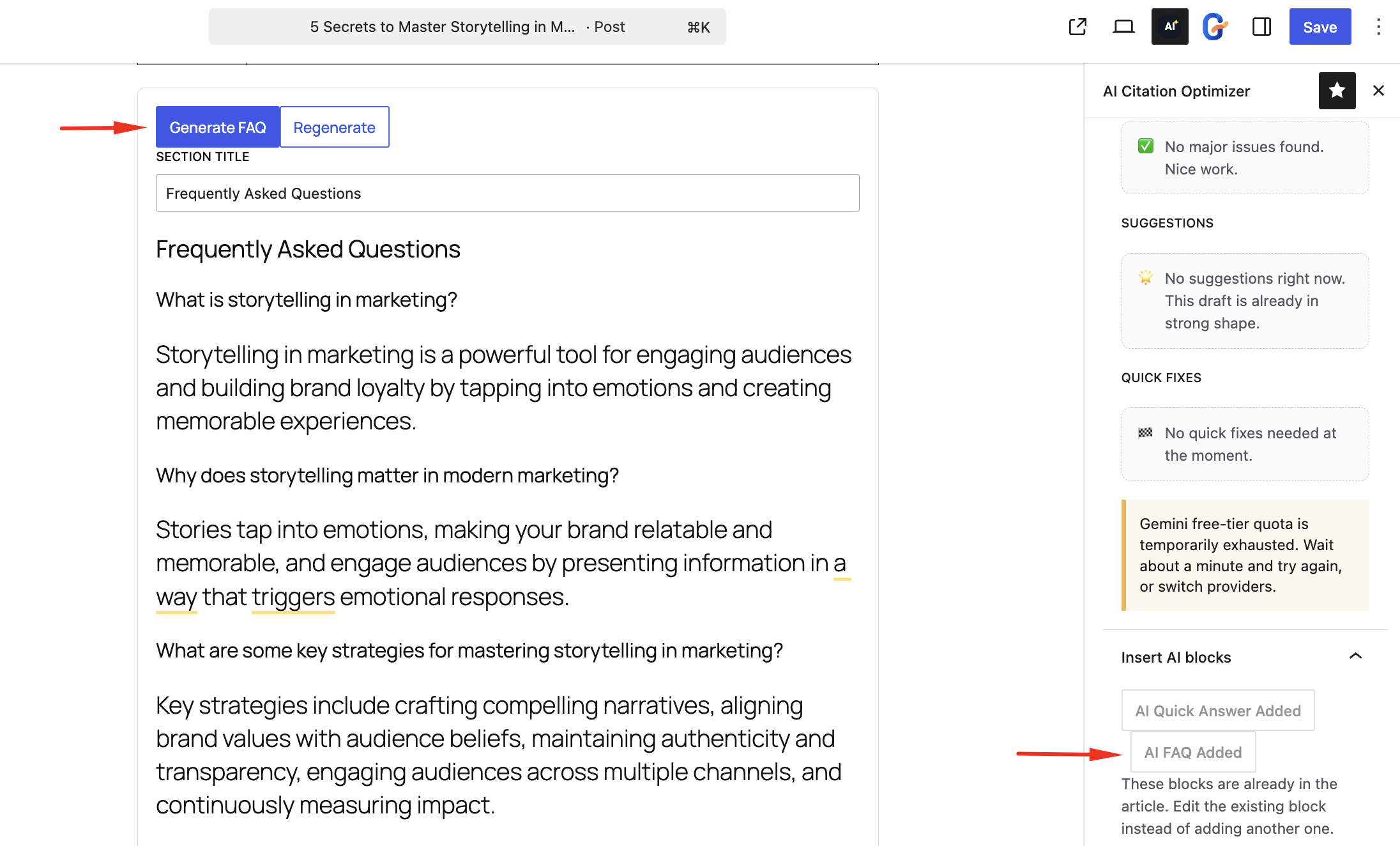Select 'Why does storytelling matter in modern marketing?'
This screenshot has width=1400, height=846.
coord(387,475)
